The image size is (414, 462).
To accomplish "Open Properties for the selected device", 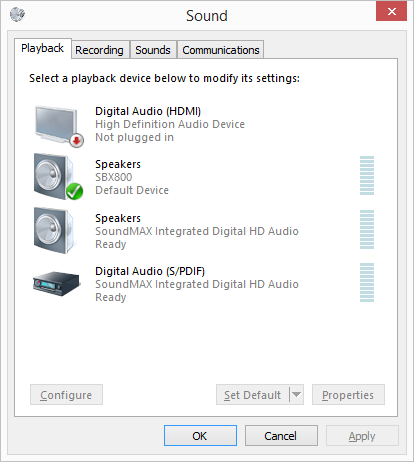I will point(348,395).
